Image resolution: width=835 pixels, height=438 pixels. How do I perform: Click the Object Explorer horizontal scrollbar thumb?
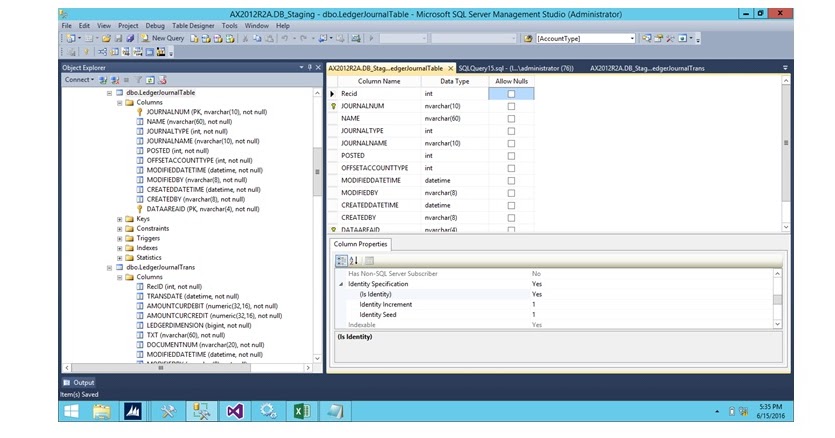[x=161, y=368]
